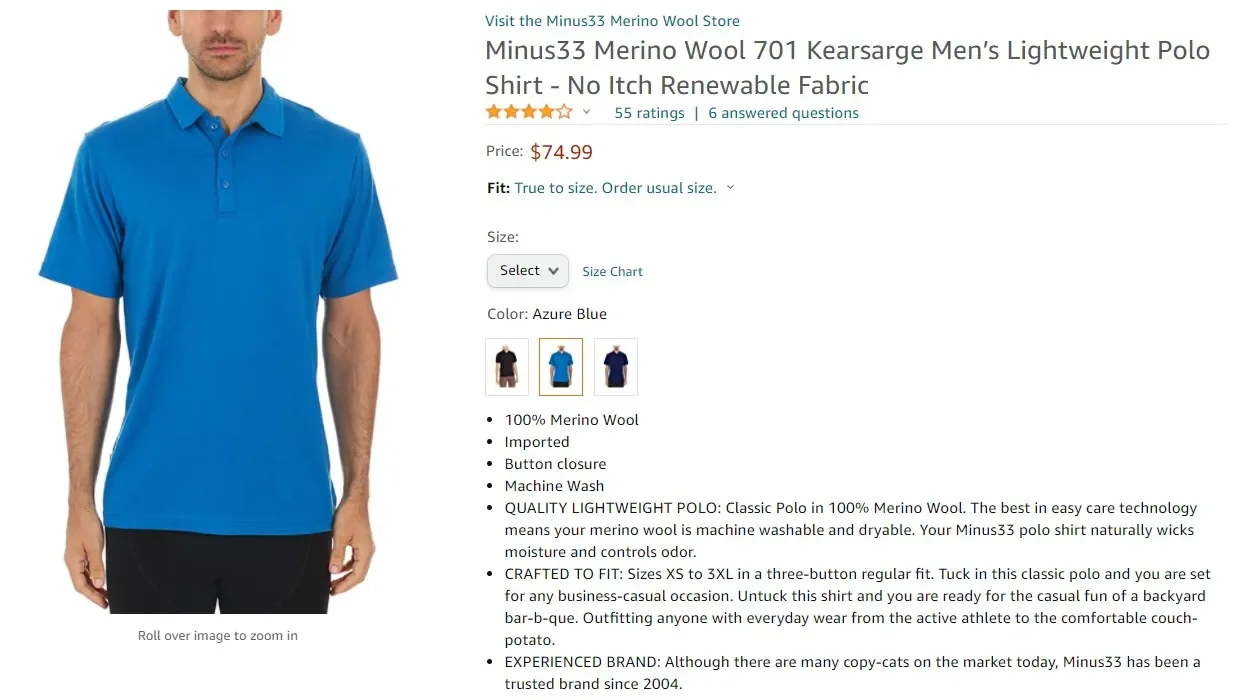Click the EXPERIENCED BRAND bullet text
Viewport: 1234px width, 700px height.
852,673
